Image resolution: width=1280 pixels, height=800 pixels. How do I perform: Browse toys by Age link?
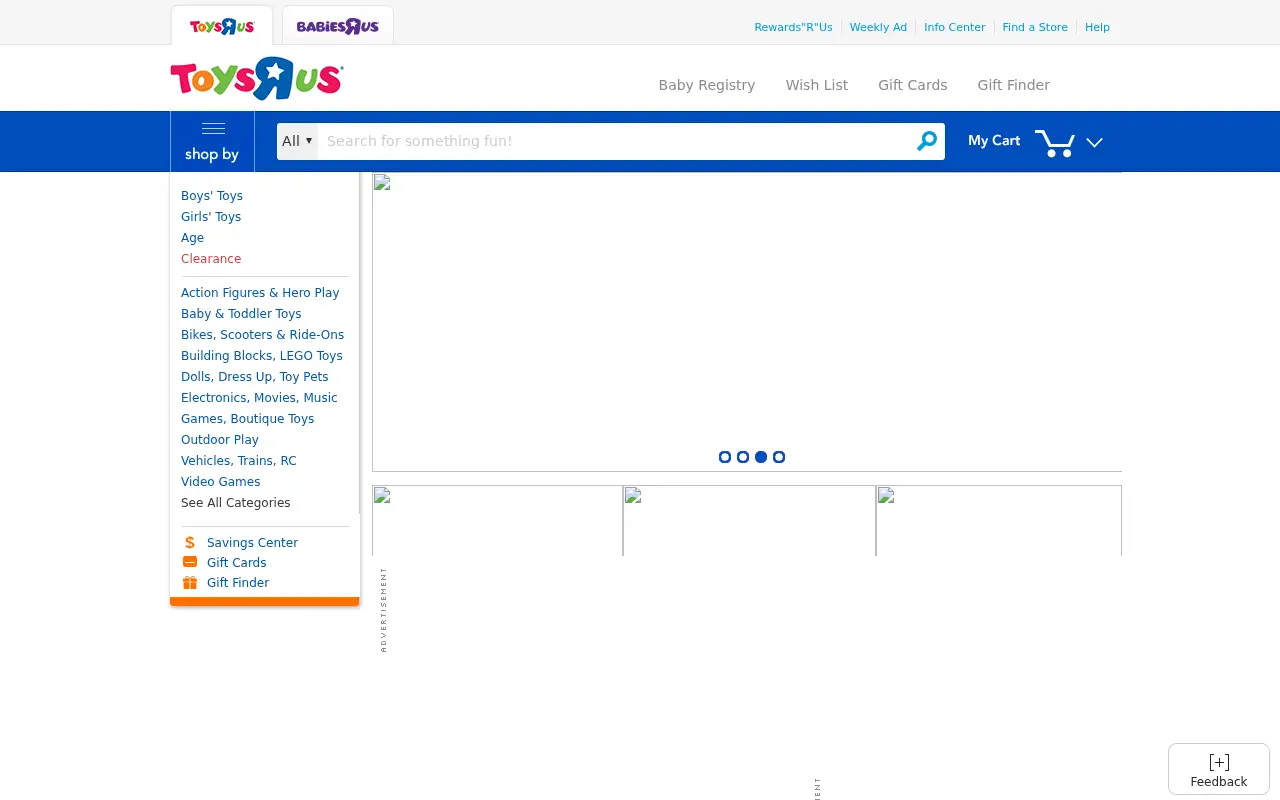[192, 238]
